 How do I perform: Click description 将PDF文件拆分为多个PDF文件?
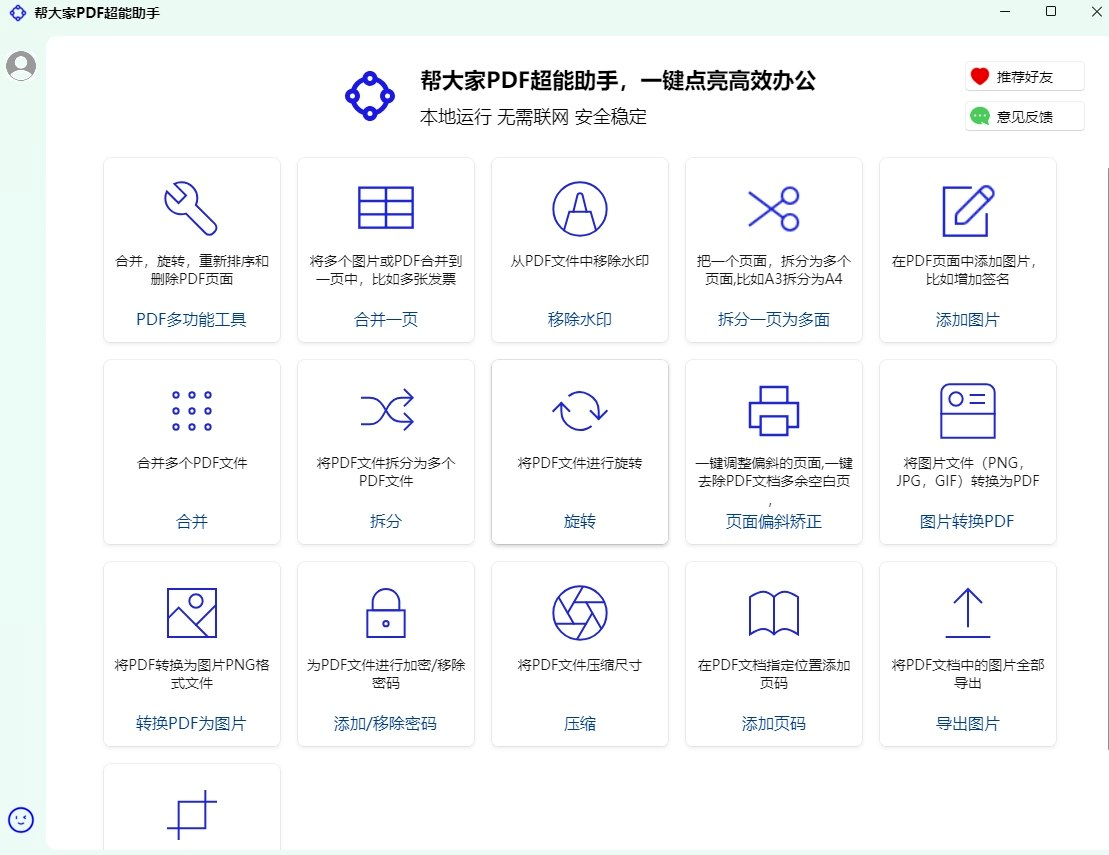(x=385, y=472)
